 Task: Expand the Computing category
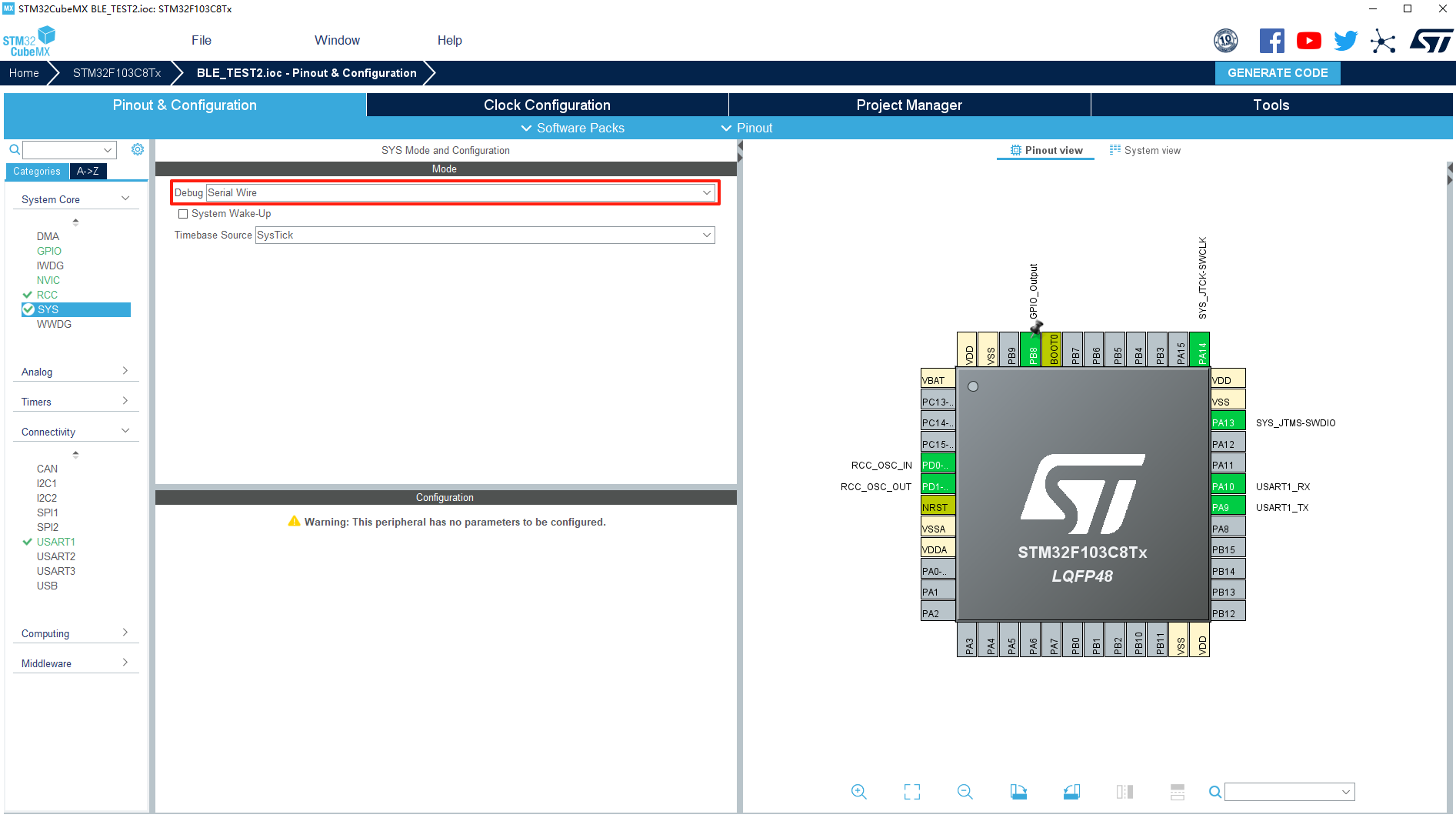(x=75, y=633)
